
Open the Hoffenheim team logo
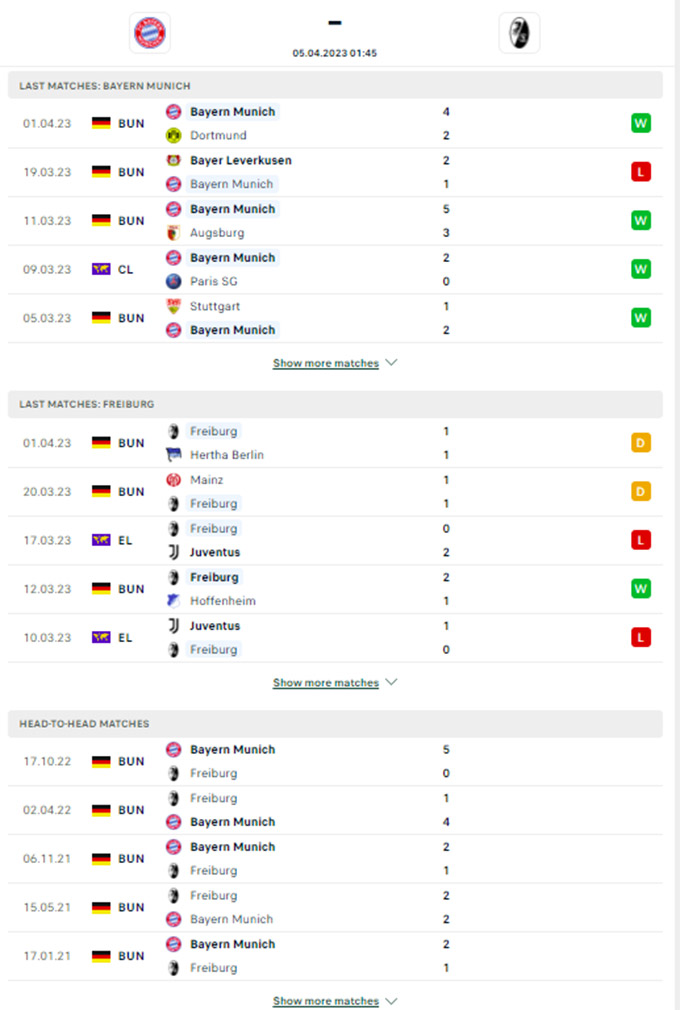click(x=173, y=601)
